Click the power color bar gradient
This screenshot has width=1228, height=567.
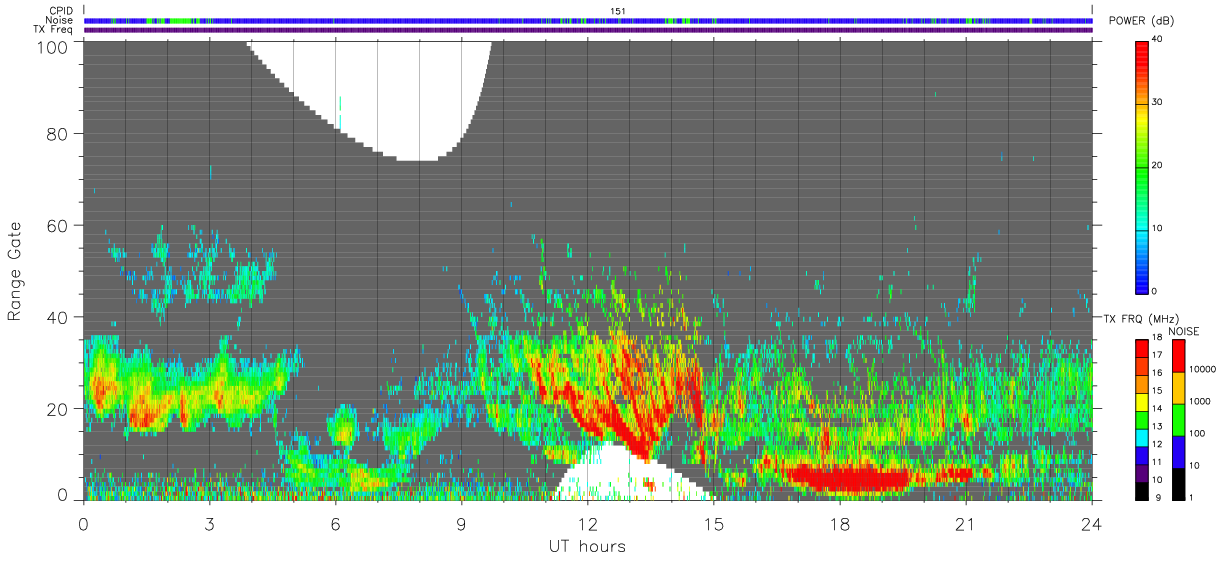pyautogui.click(x=1142, y=166)
